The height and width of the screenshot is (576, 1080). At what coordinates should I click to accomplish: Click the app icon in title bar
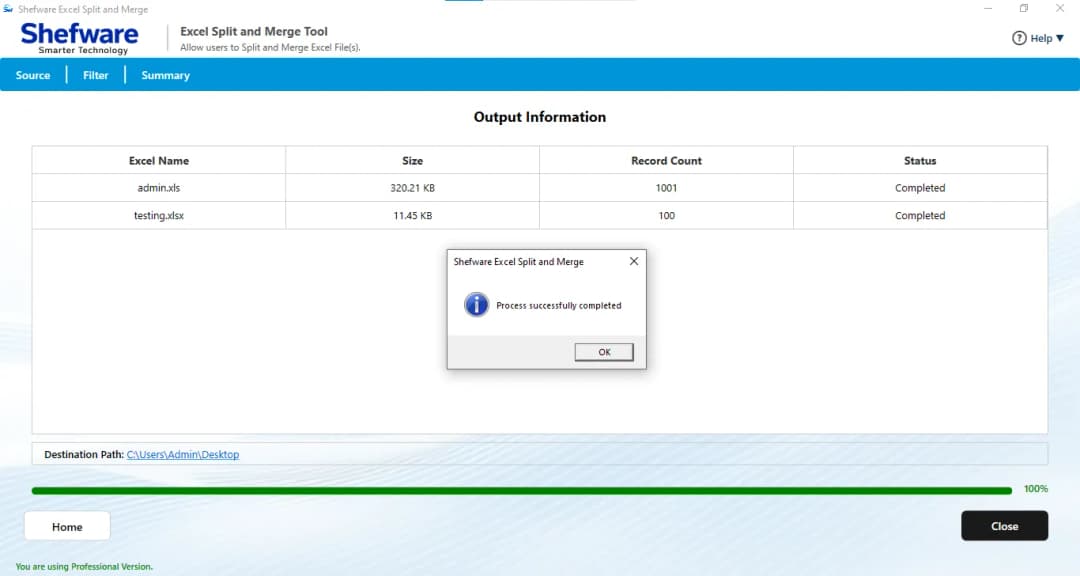pos(8,9)
